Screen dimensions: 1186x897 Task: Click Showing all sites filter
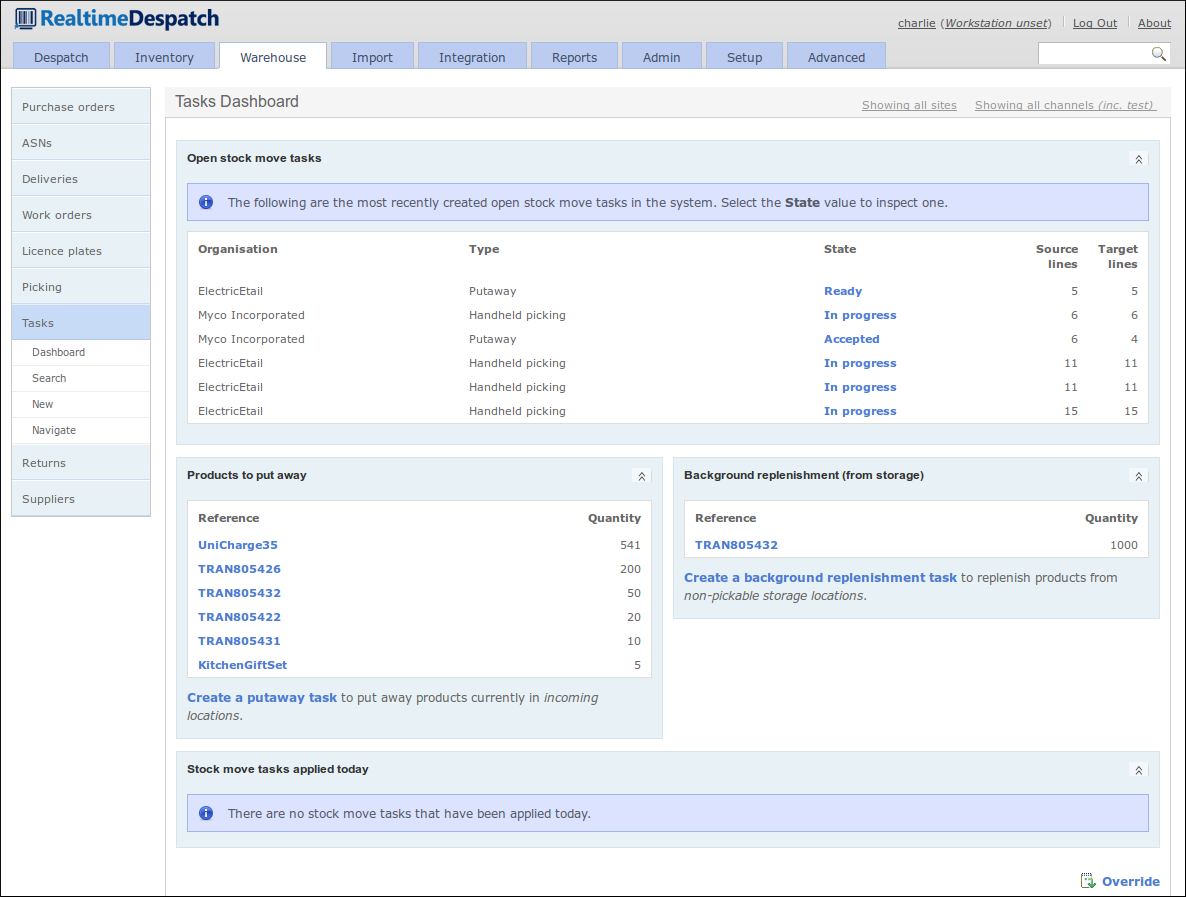click(x=909, y=105)
